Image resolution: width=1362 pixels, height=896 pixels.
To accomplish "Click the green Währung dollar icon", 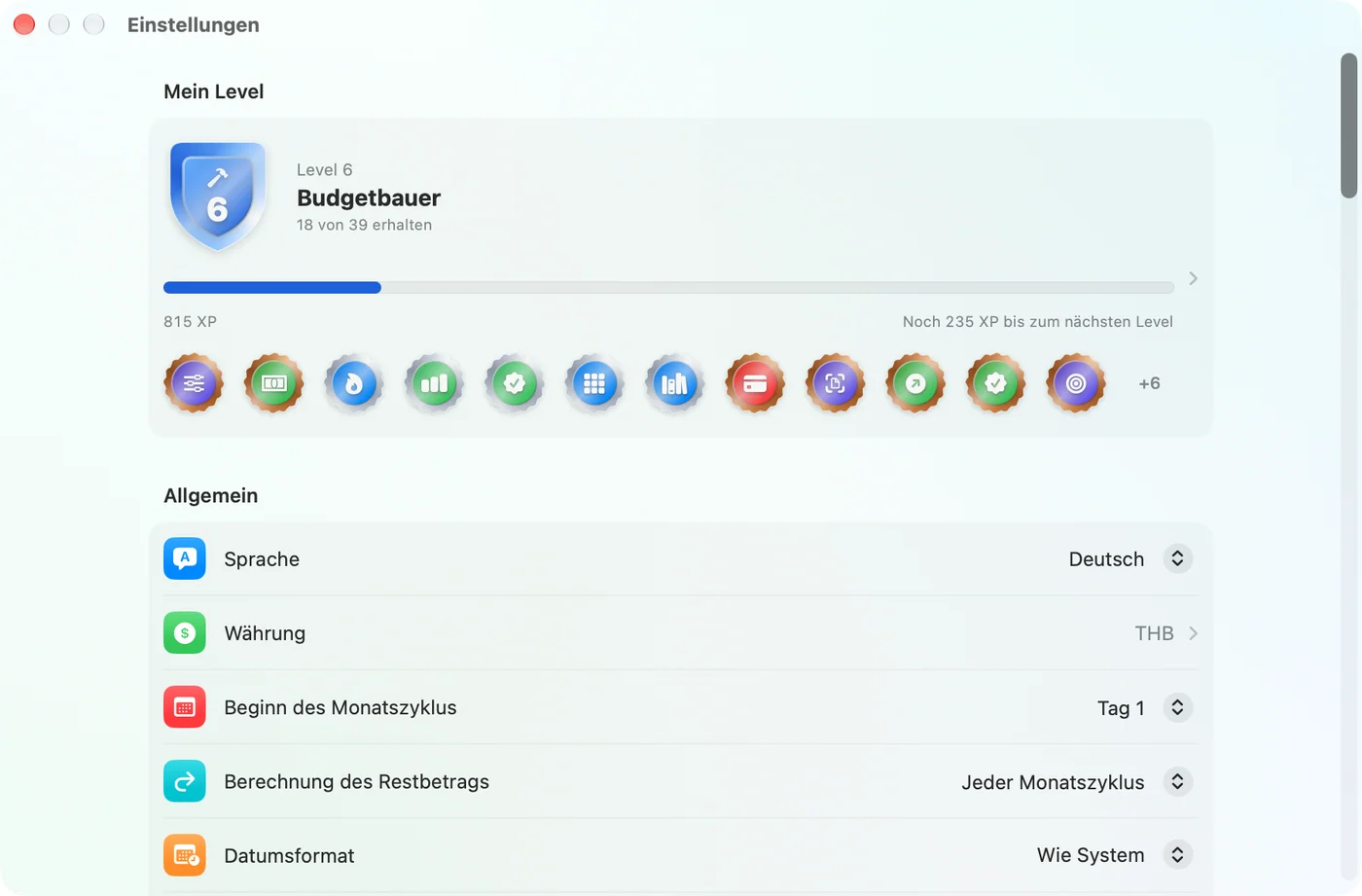I will pyautogui.click(x=185, y=632).
